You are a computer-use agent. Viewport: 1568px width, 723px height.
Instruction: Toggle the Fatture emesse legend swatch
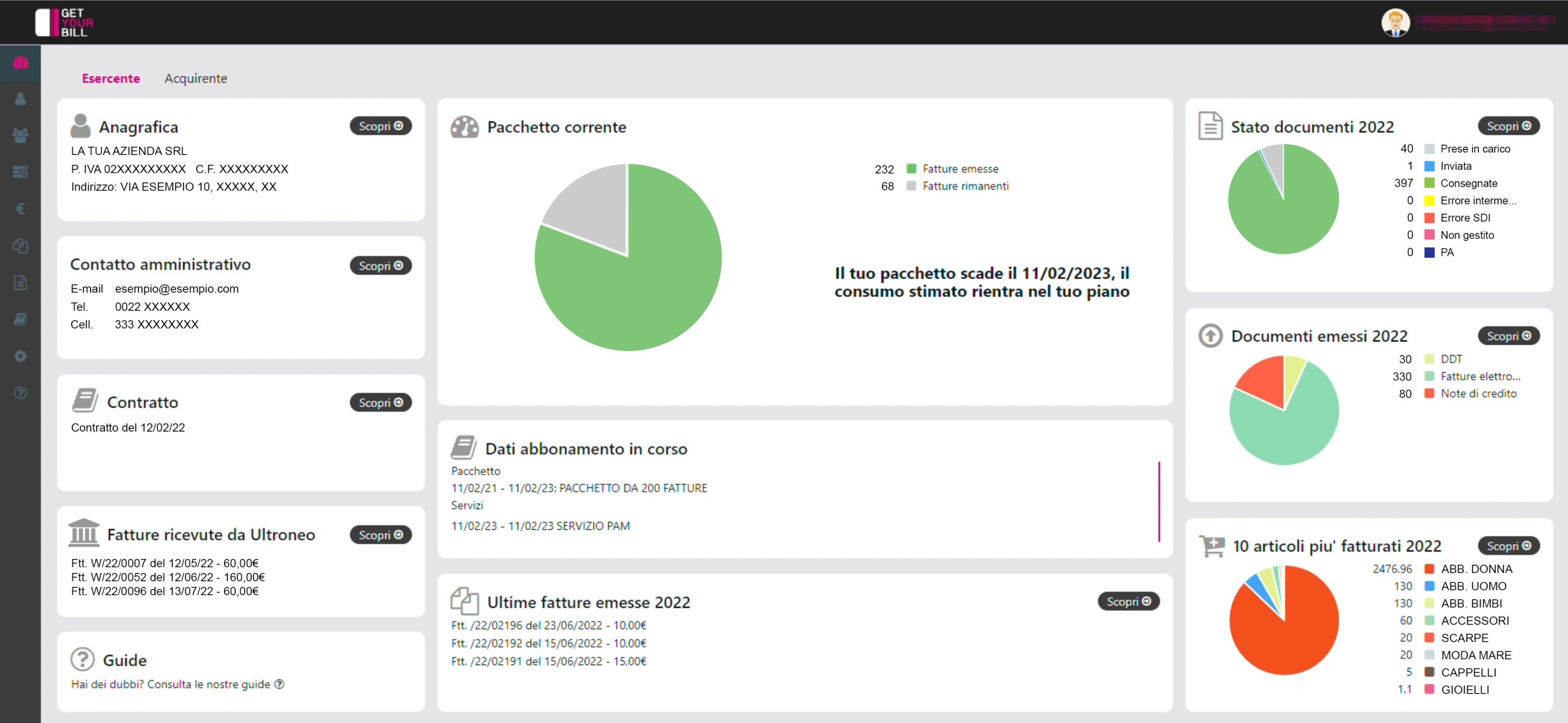[911, 168]
